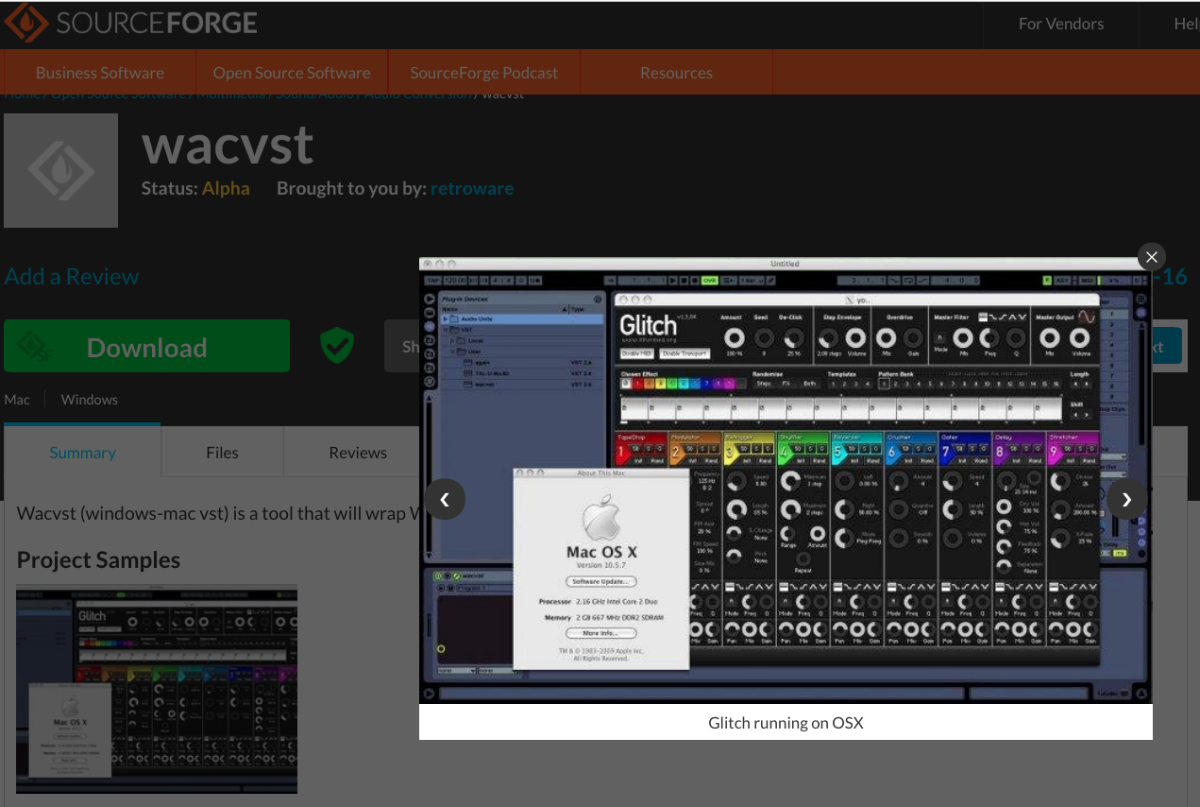This screenshot has height=807, width=1200.
Task: Open the Project Samples screenshot thumbnail
Action: coord(157,689)
